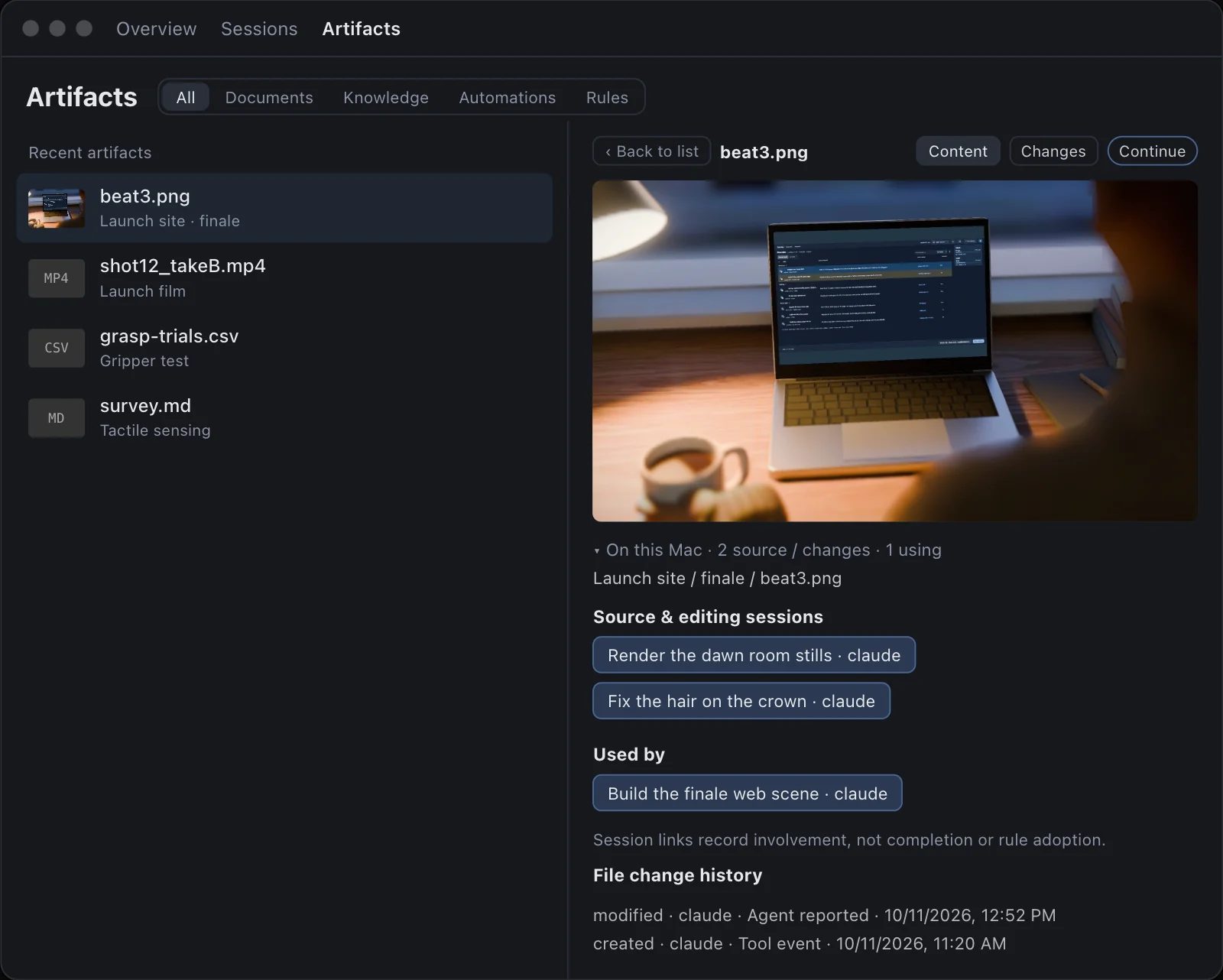Switch to the Sessions tab
This screenshot has height=980, width=1223.
259,29
